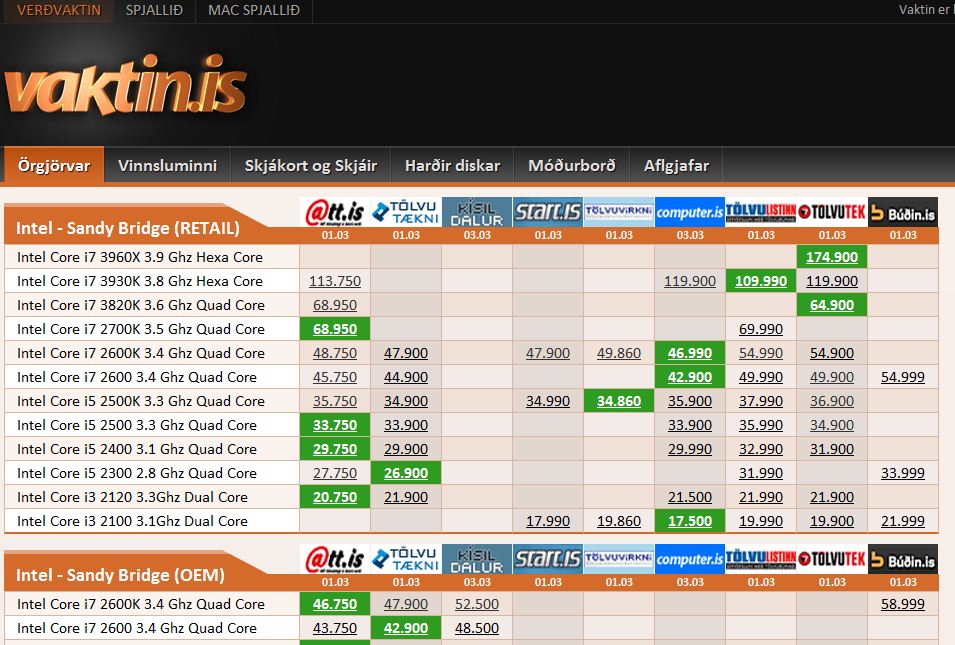Open SPJALLIÐ in the top navigation
This screenshot has height=645, width=955.
(x=154, y=10)
